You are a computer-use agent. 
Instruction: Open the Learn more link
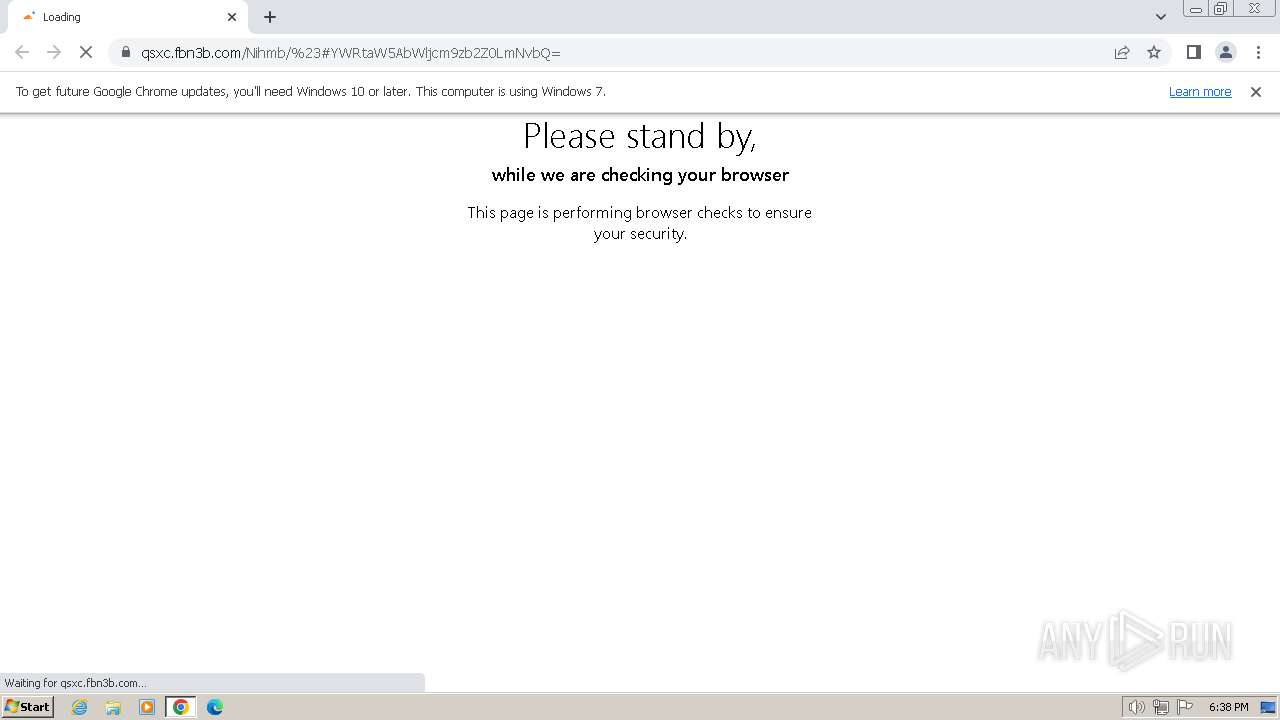click(1200, 91)
